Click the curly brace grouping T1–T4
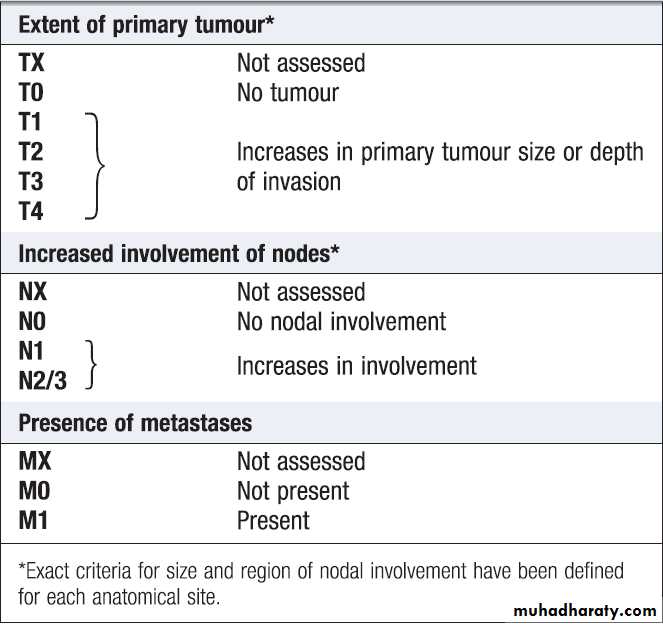Image resolution: width=663 pixels, height=624 pixels. click(96, 167)
